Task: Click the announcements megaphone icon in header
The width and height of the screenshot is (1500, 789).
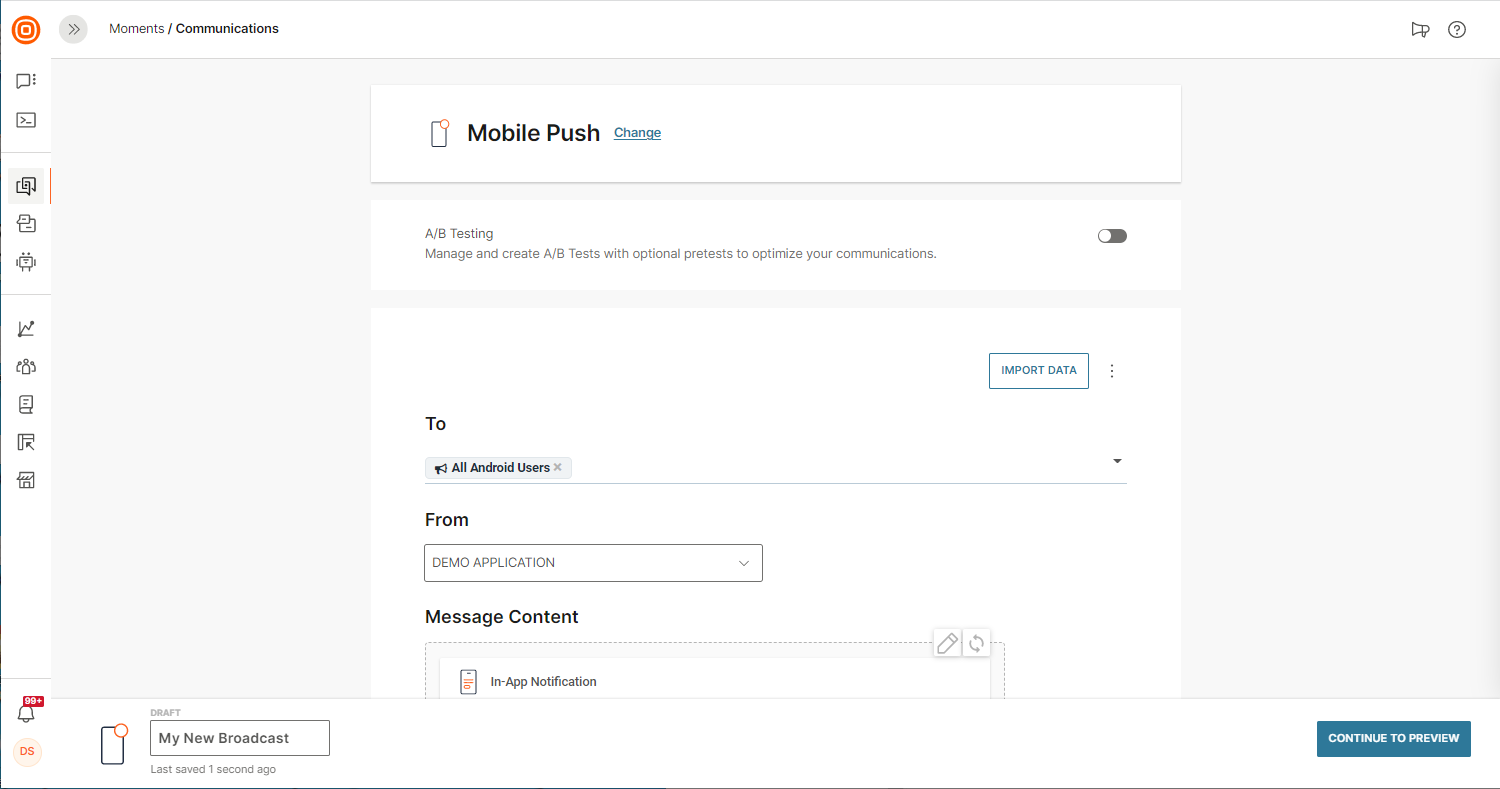Action: (1420, 29)
